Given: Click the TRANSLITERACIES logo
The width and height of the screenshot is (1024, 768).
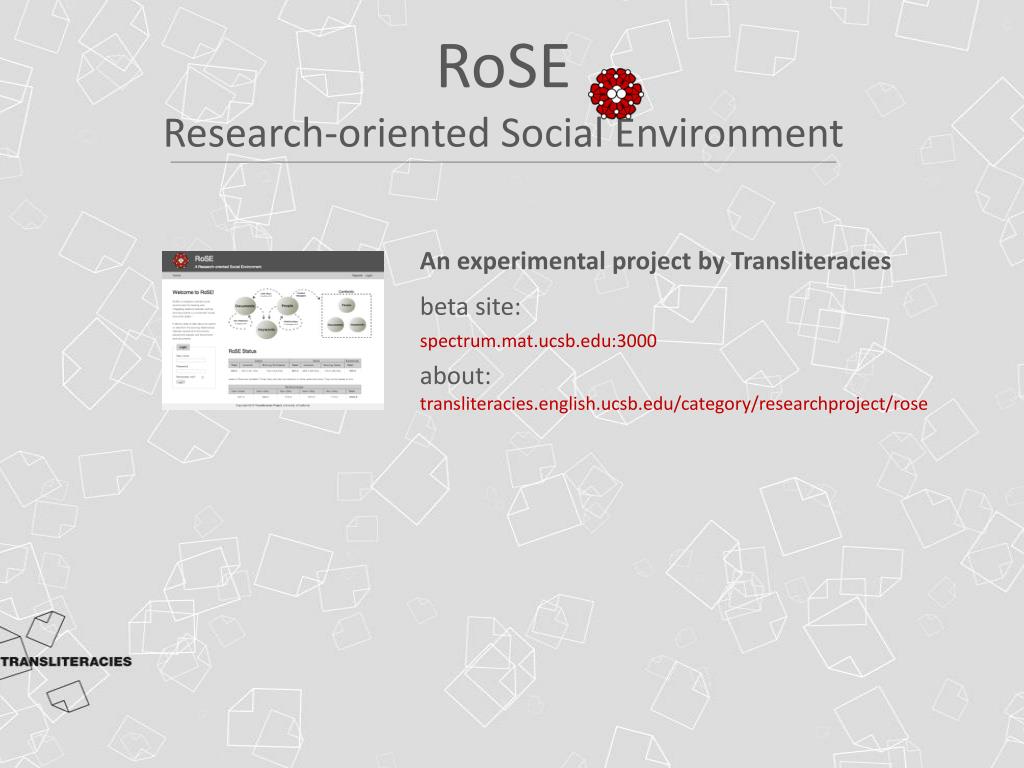Looking at the screenshot, I should (x=64, y=661).
